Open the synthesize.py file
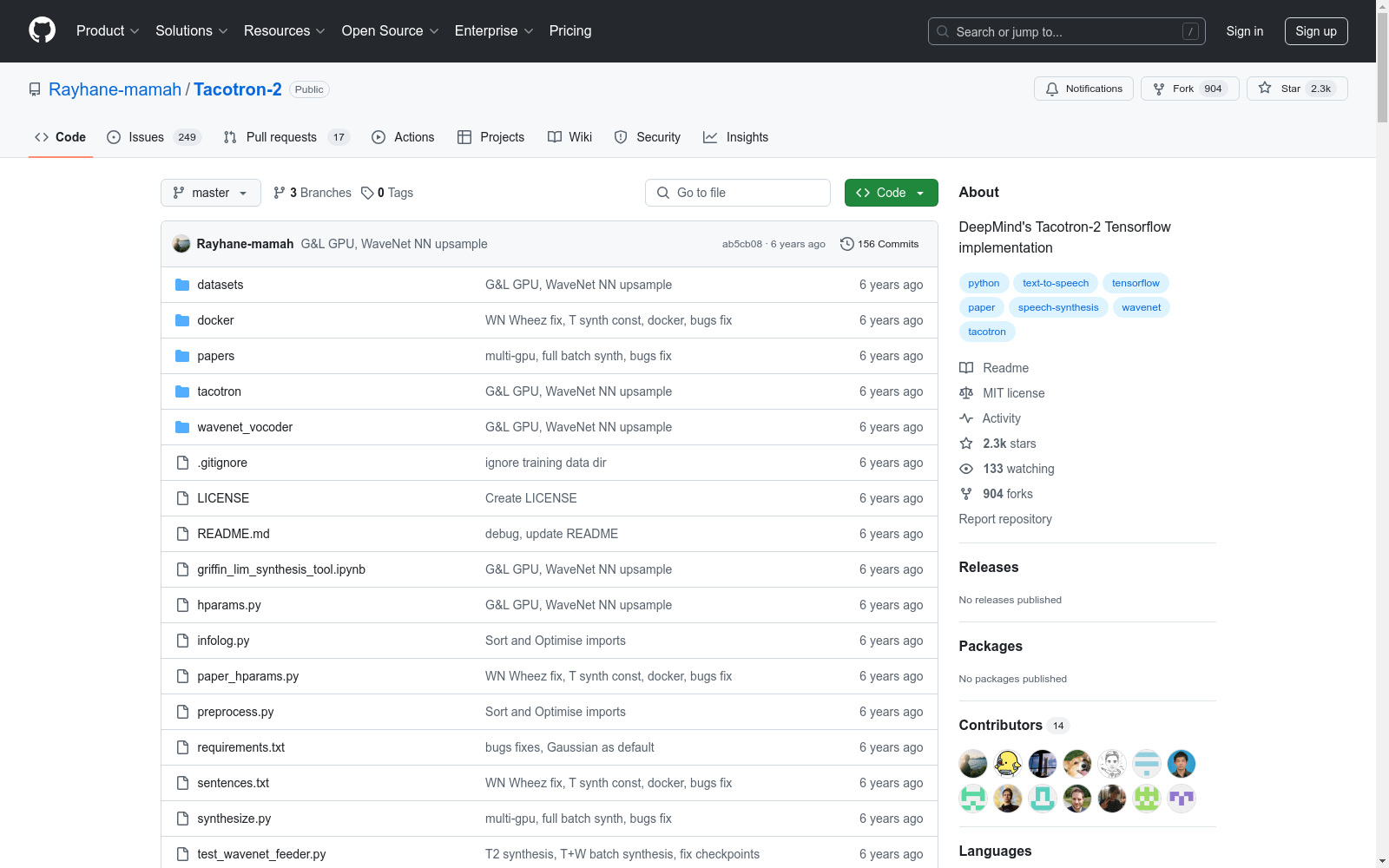Image resolution: width=1389 pixels, height=868 pixels. coord(234,819)
